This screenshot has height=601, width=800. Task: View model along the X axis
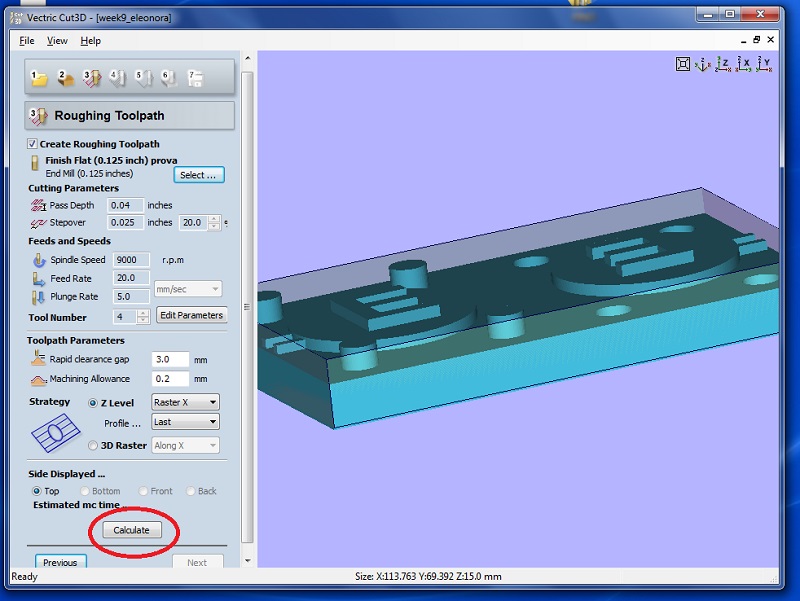pyautogui.click(x=743, y=64)
